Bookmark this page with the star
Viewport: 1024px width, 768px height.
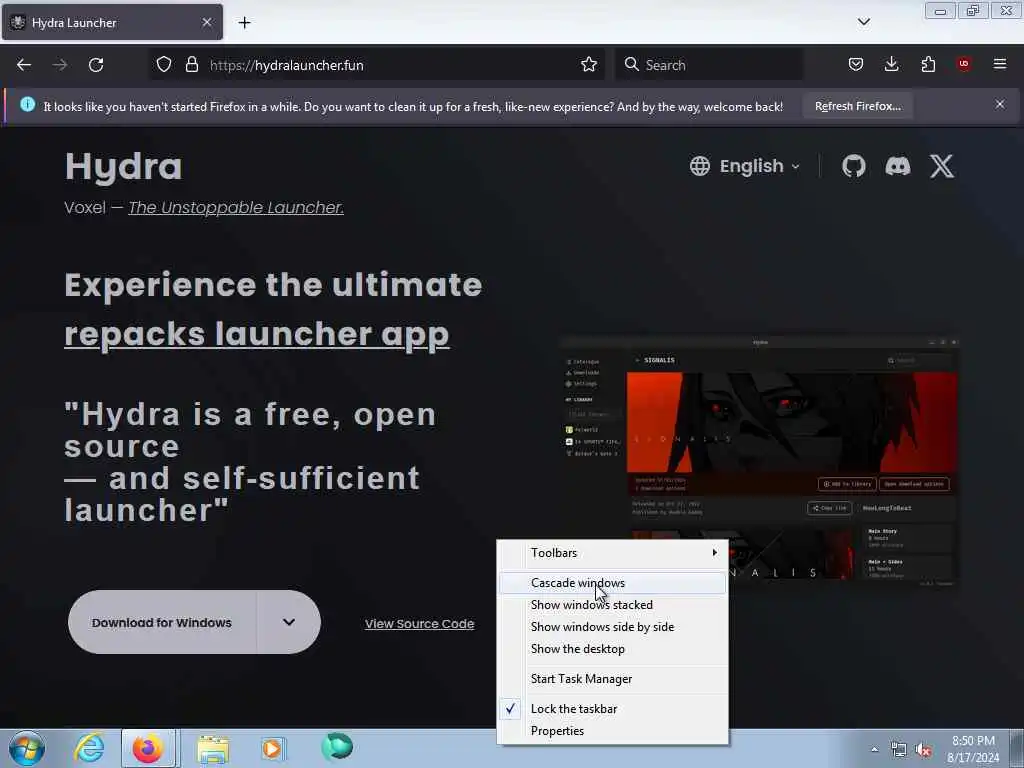click(x=589, y=65)
